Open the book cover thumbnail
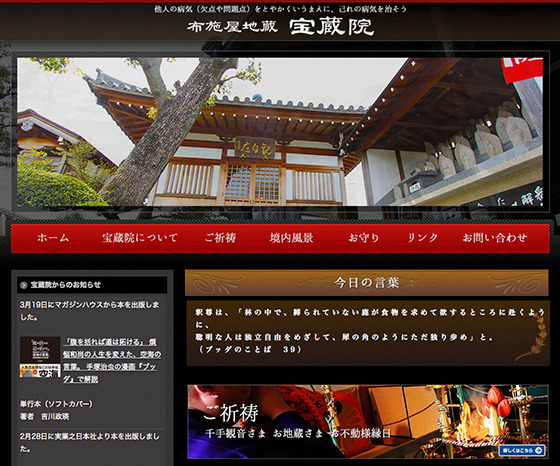The height and width of the screenshot is (466, 560). pyautogui.click(x=40, y=357)
